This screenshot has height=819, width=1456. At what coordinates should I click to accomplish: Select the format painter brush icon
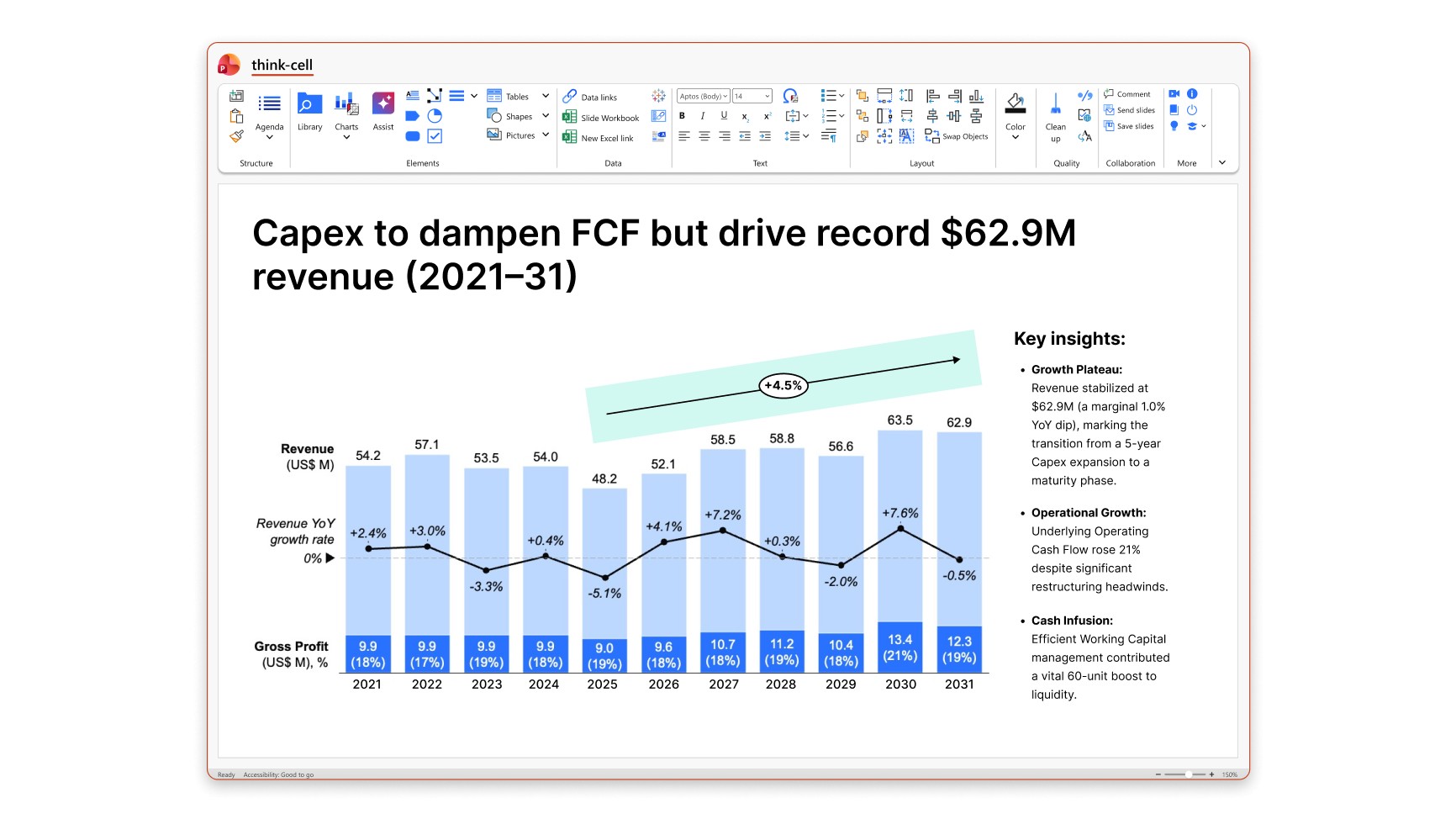237,136
